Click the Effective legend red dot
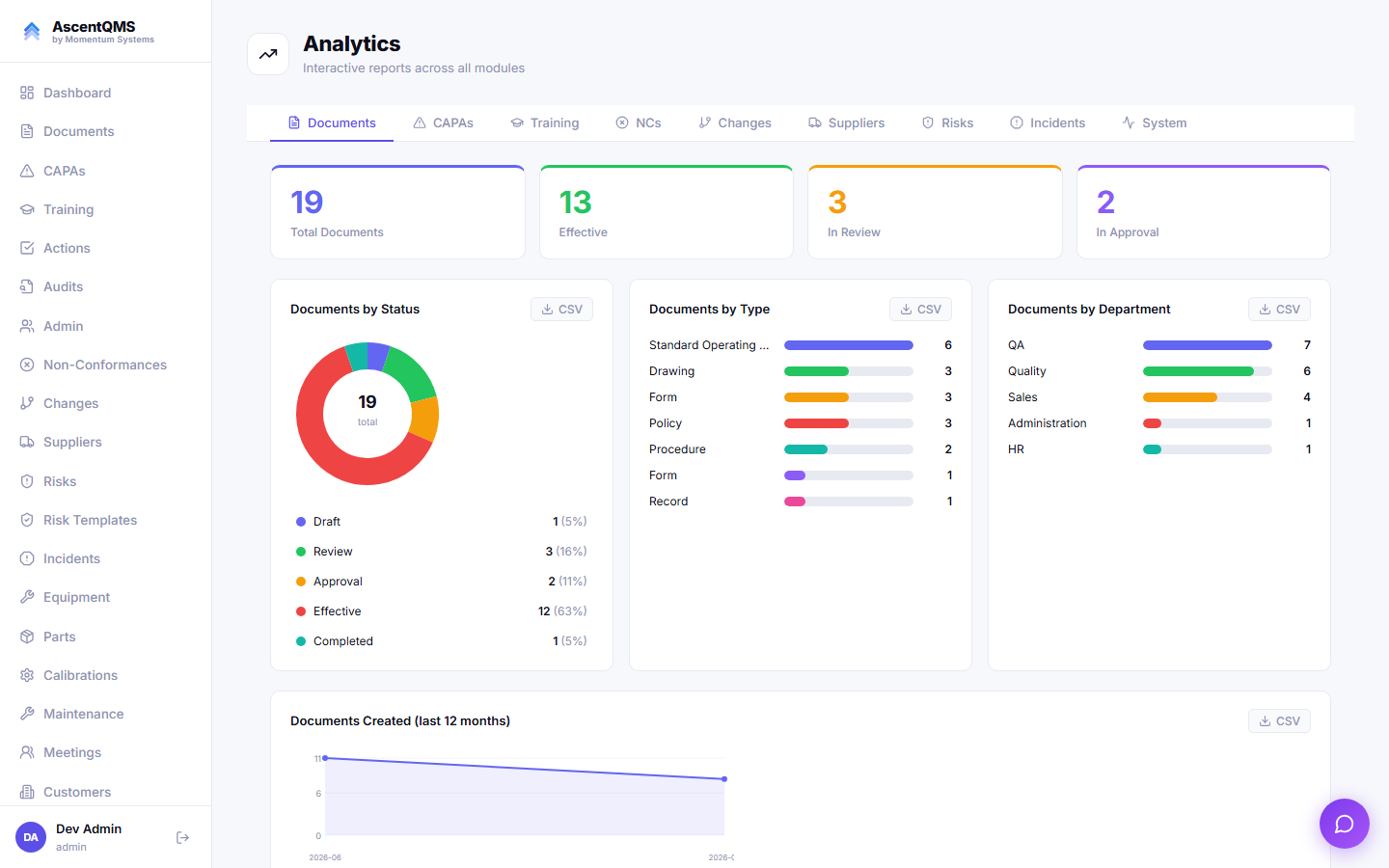The width and height of the screenshot is (1389, 868). (x=301, y=611)
